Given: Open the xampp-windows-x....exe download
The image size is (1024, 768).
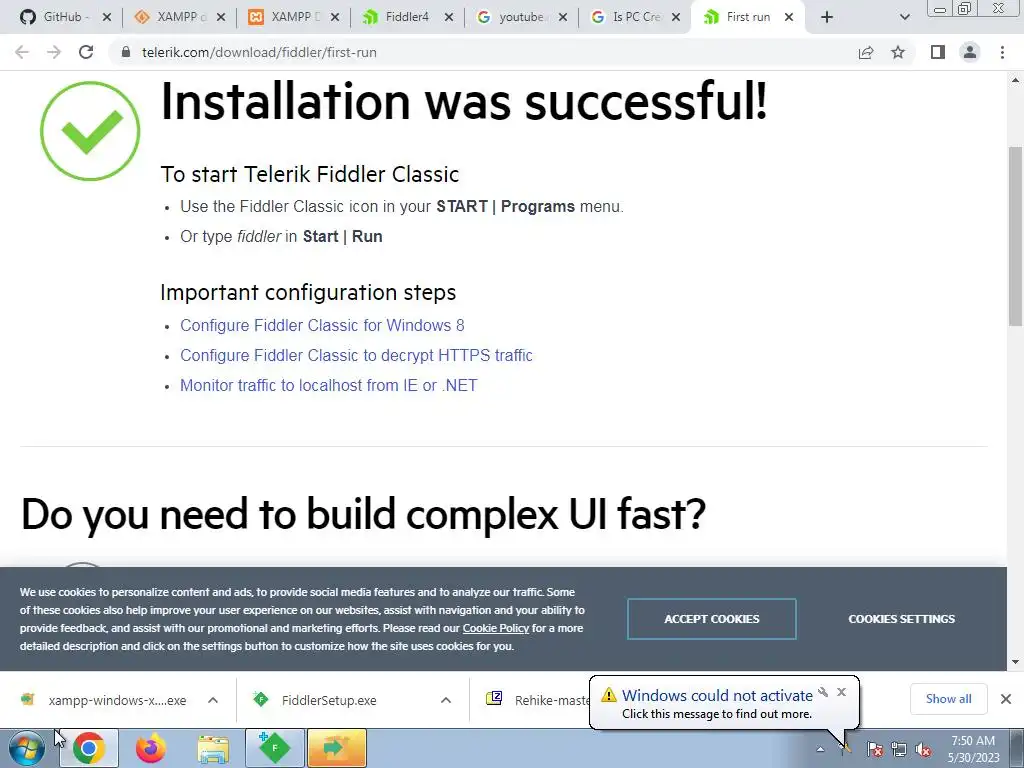Looking at the screenshot, I should pyautogui.click(x=104, y=700).
